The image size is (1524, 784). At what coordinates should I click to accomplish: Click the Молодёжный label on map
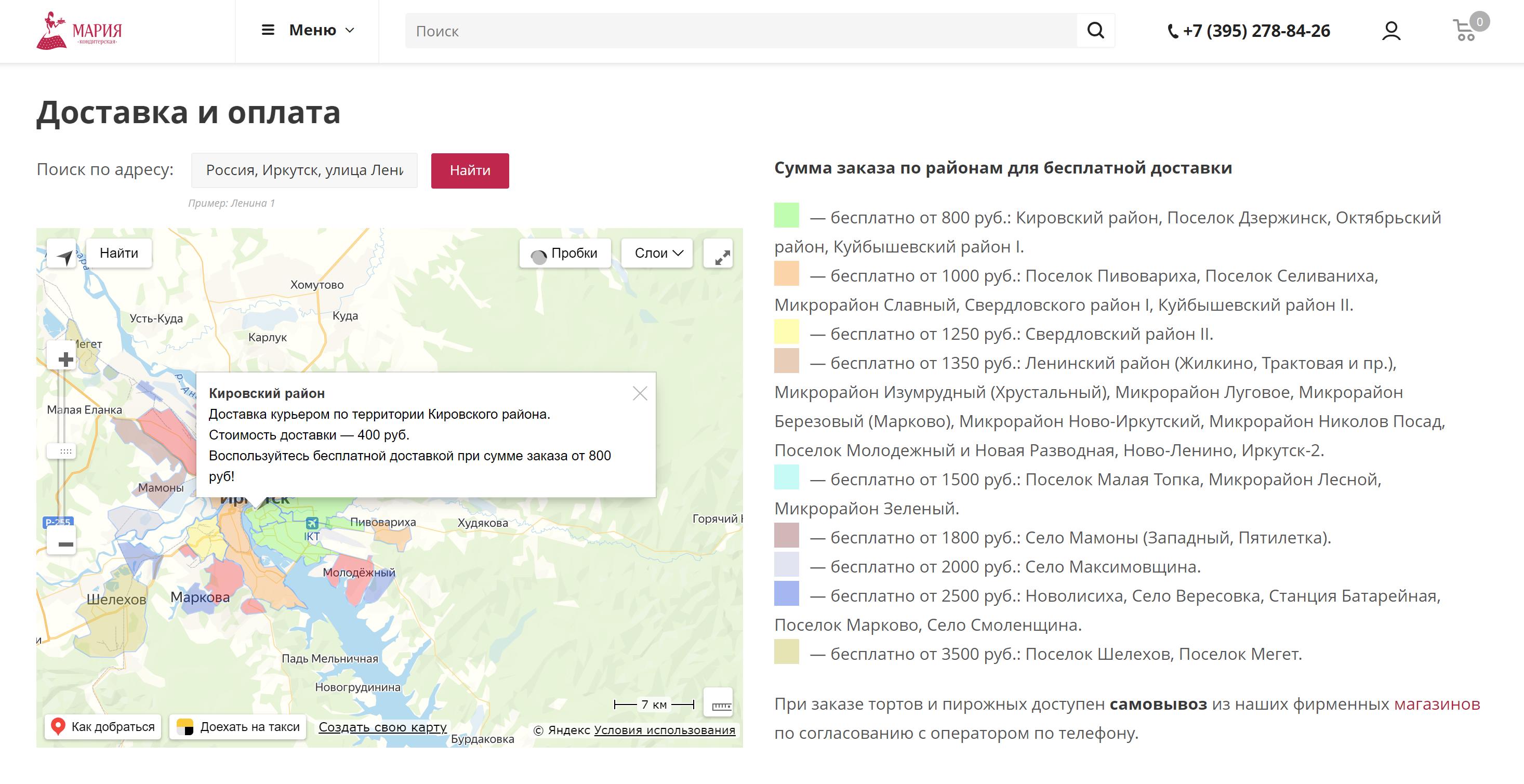click(x=359, y=573)
